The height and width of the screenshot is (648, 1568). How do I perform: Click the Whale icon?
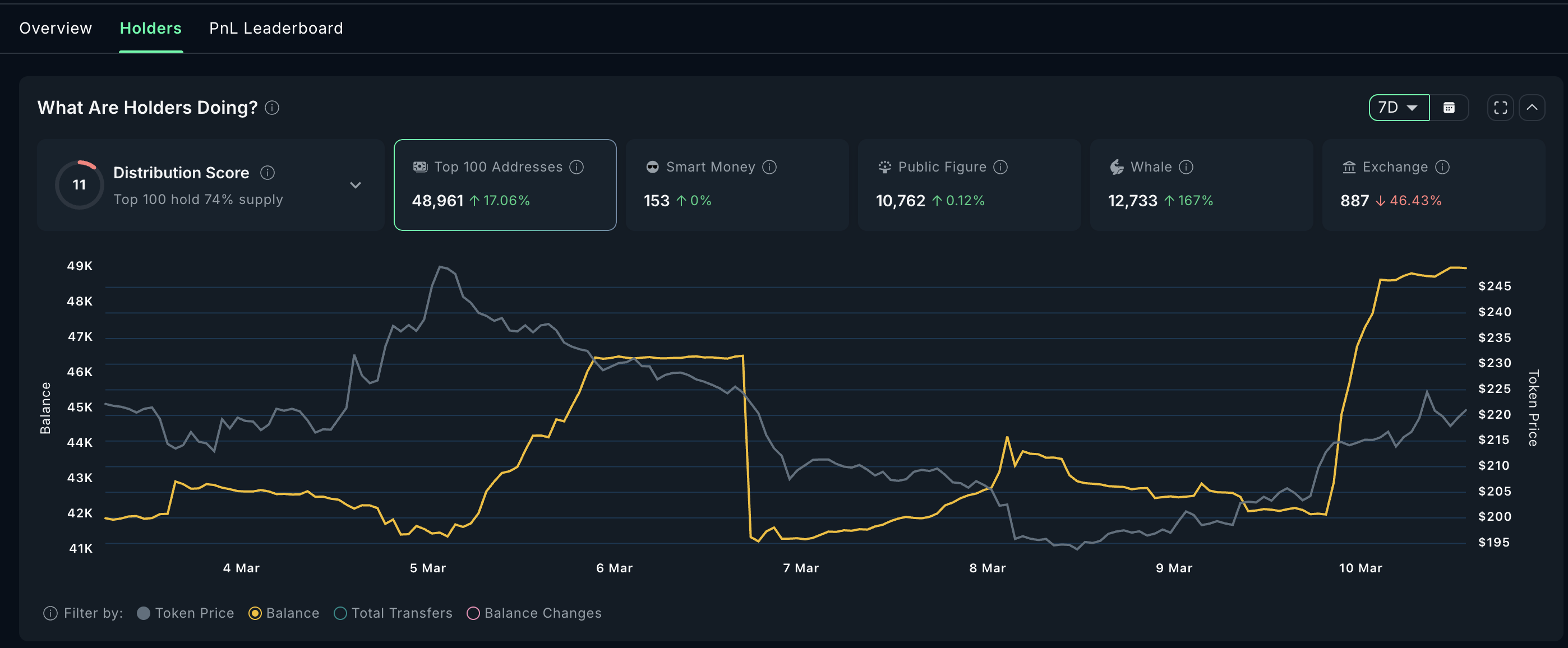click(x=1117, y=166)
